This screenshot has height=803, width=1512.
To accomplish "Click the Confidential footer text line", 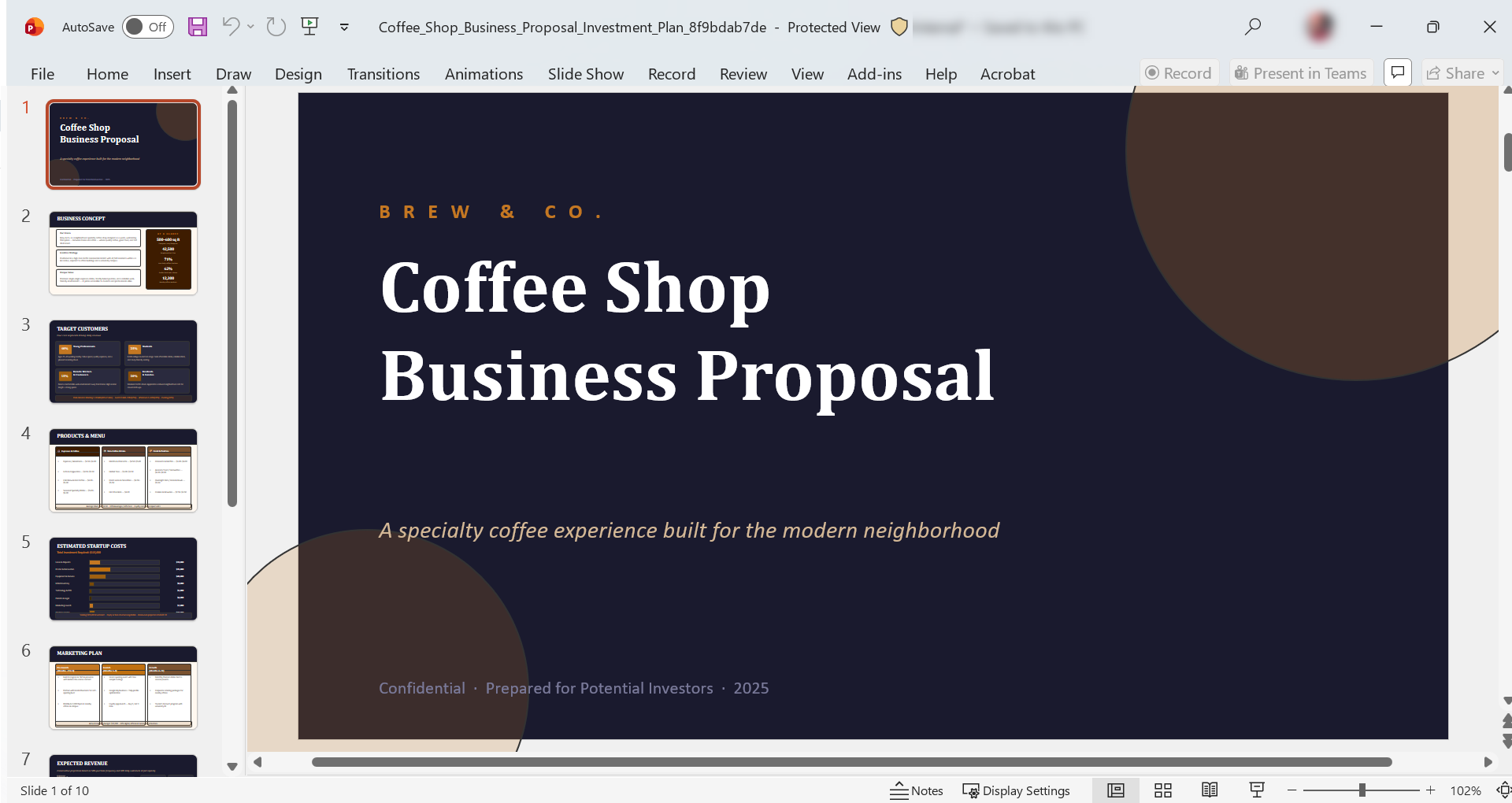I will pos(573,688).
